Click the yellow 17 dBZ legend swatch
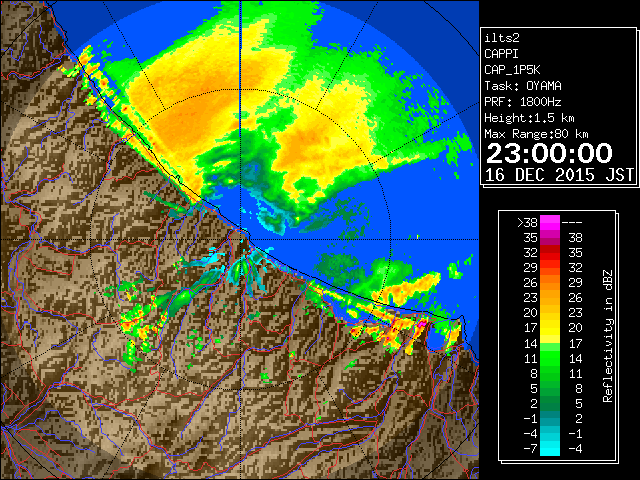 [550, 328]
